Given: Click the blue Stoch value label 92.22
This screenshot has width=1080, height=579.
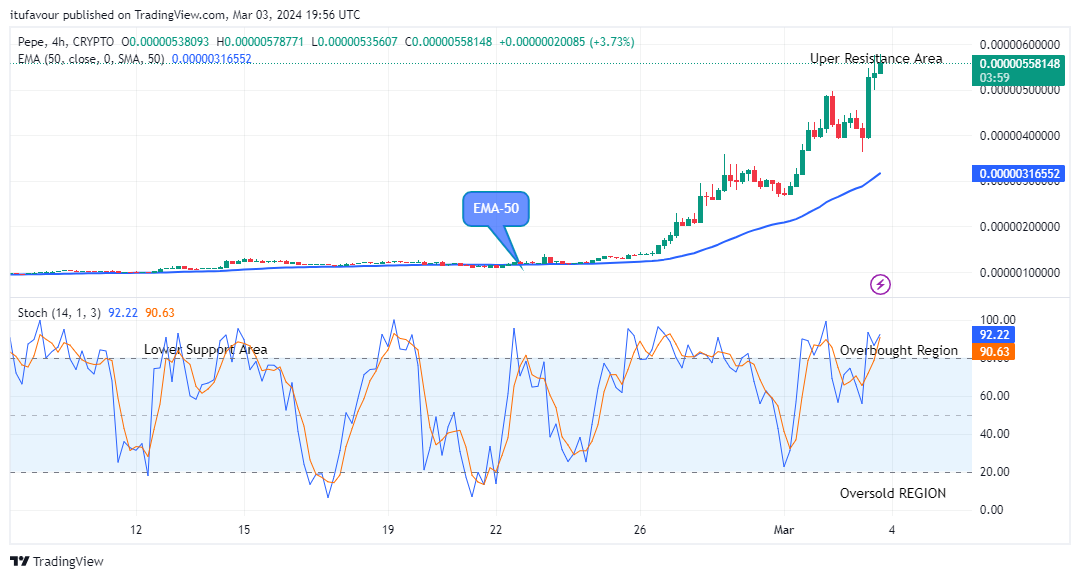Looking at the screenshot, I should point(994,335).
